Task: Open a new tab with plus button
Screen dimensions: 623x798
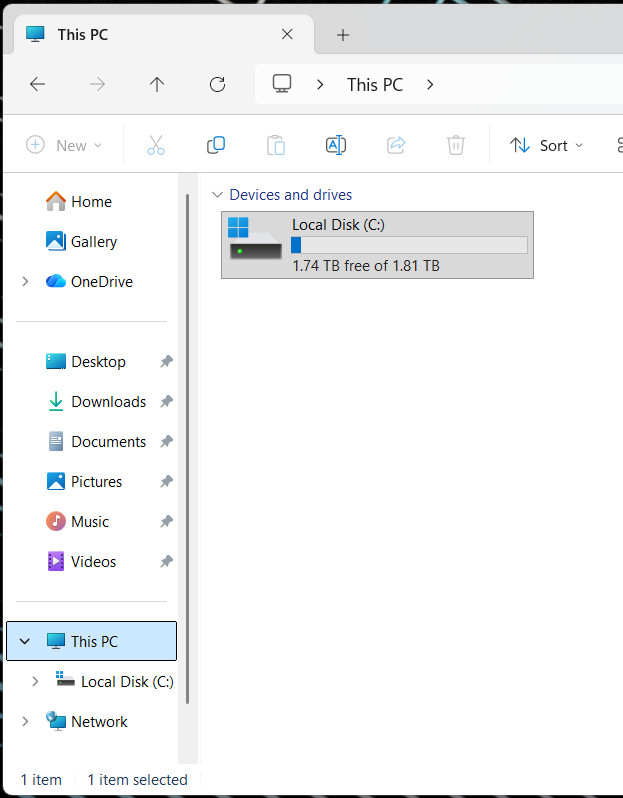Action: 343,35
